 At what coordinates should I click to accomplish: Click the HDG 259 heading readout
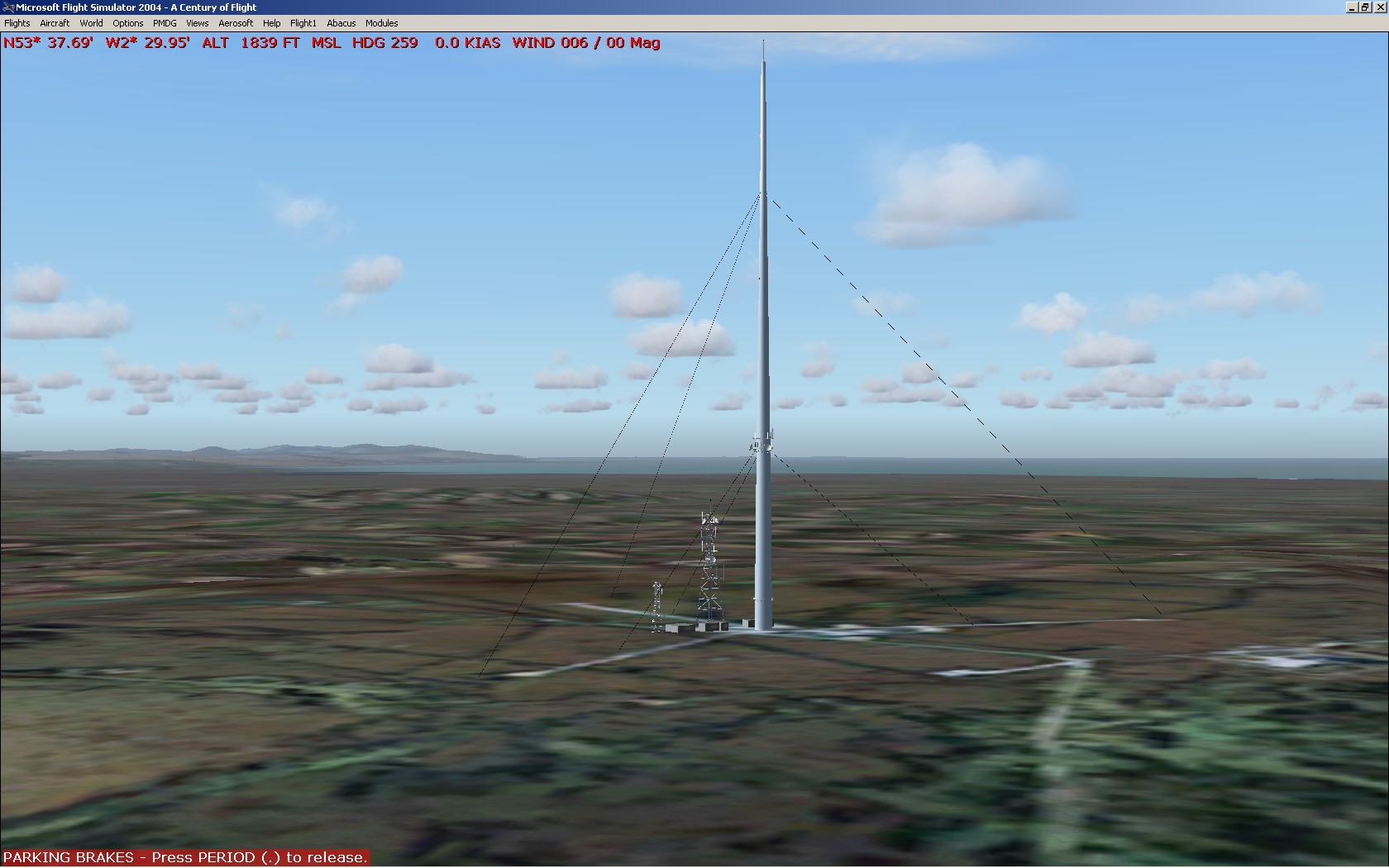(384, 43)
